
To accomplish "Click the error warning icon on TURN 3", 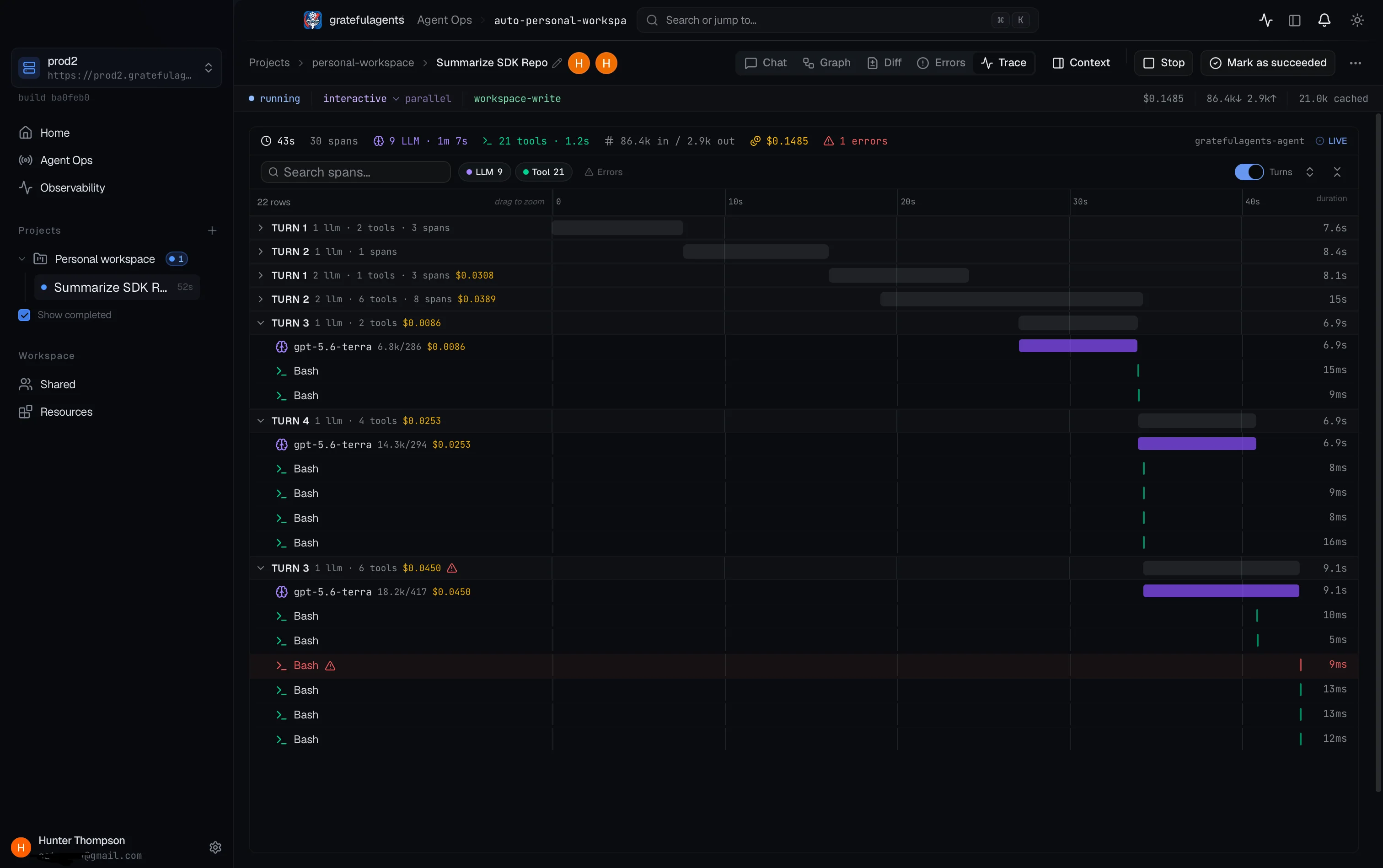I will (452, 568).
